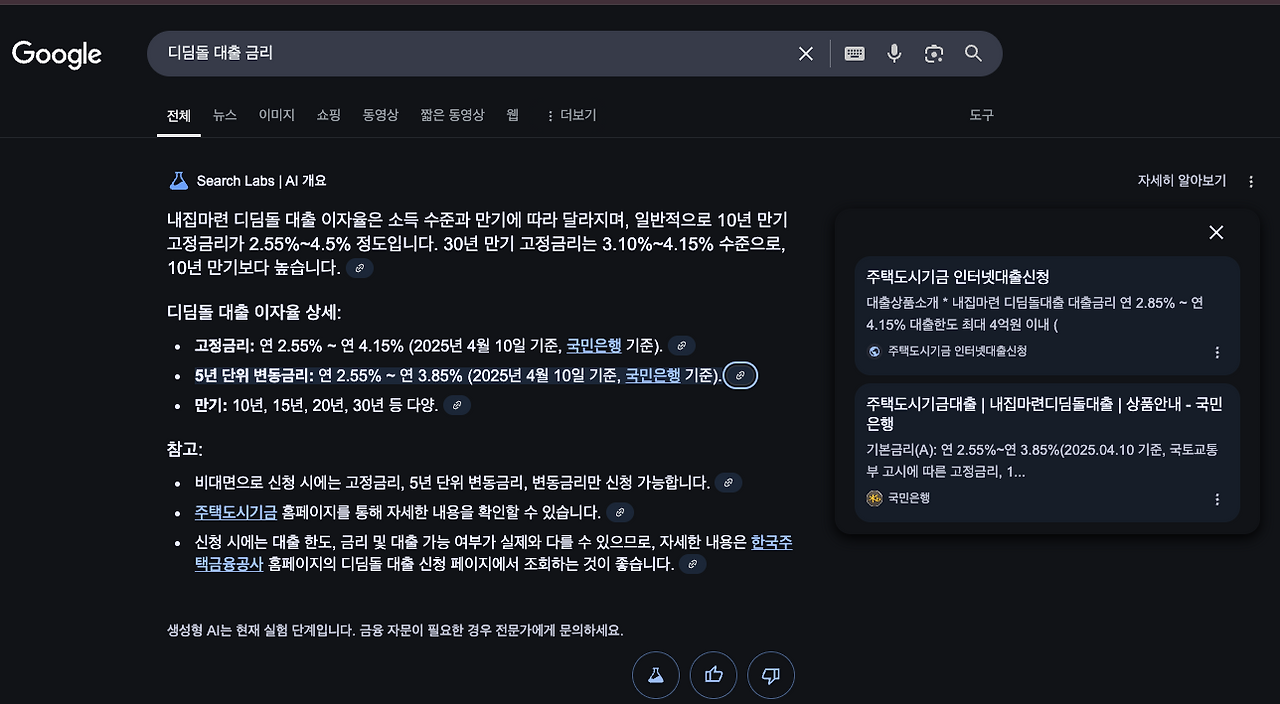Click the thumbs up button
Image resolution: width=1280 pixels, height=704 pixels.
pos(713,675)
